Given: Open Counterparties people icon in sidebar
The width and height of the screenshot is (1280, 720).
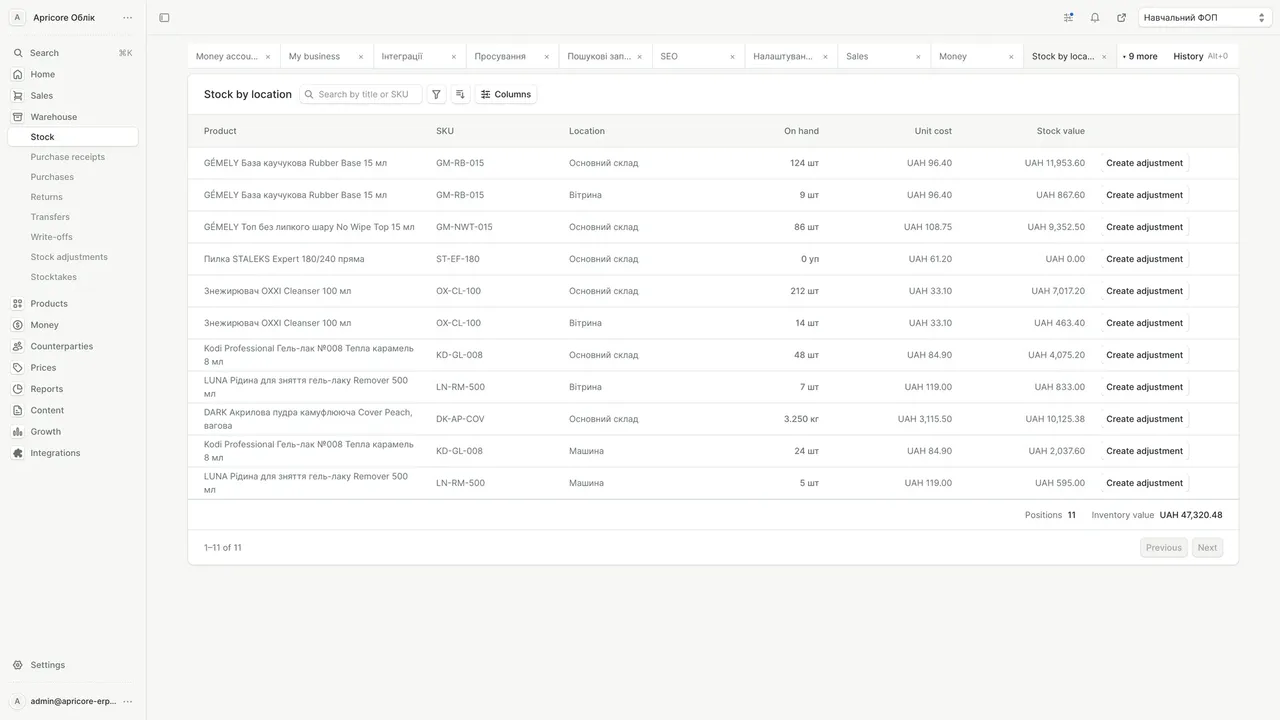Looking at the screenshot, I should [x=18, y=346].
